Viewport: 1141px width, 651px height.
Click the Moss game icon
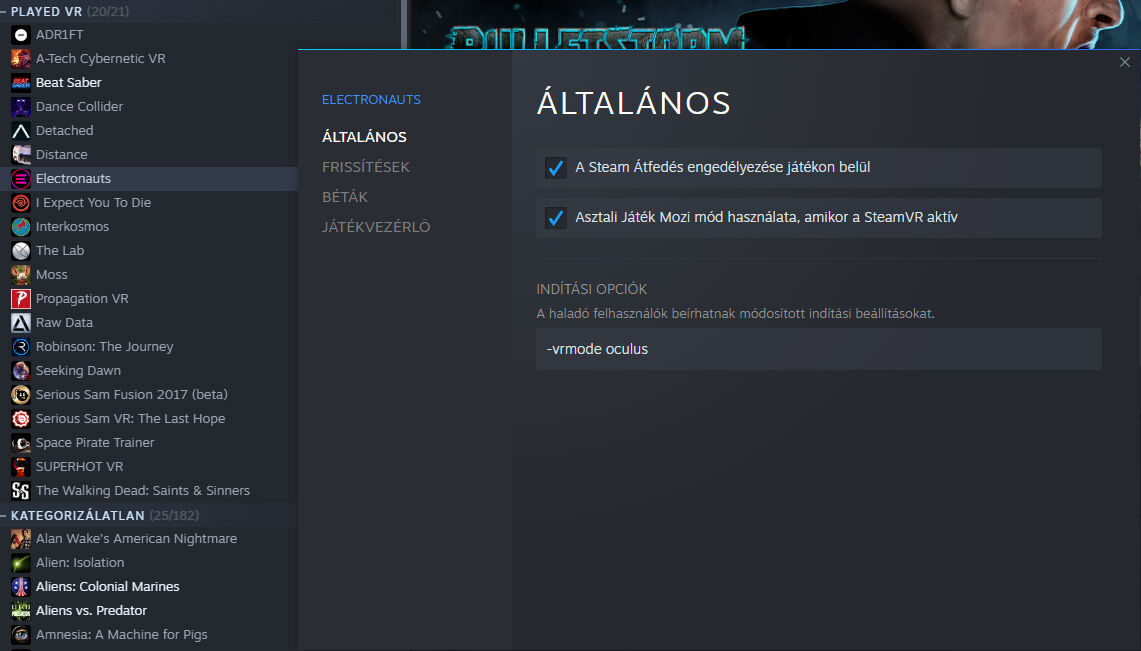20,275
